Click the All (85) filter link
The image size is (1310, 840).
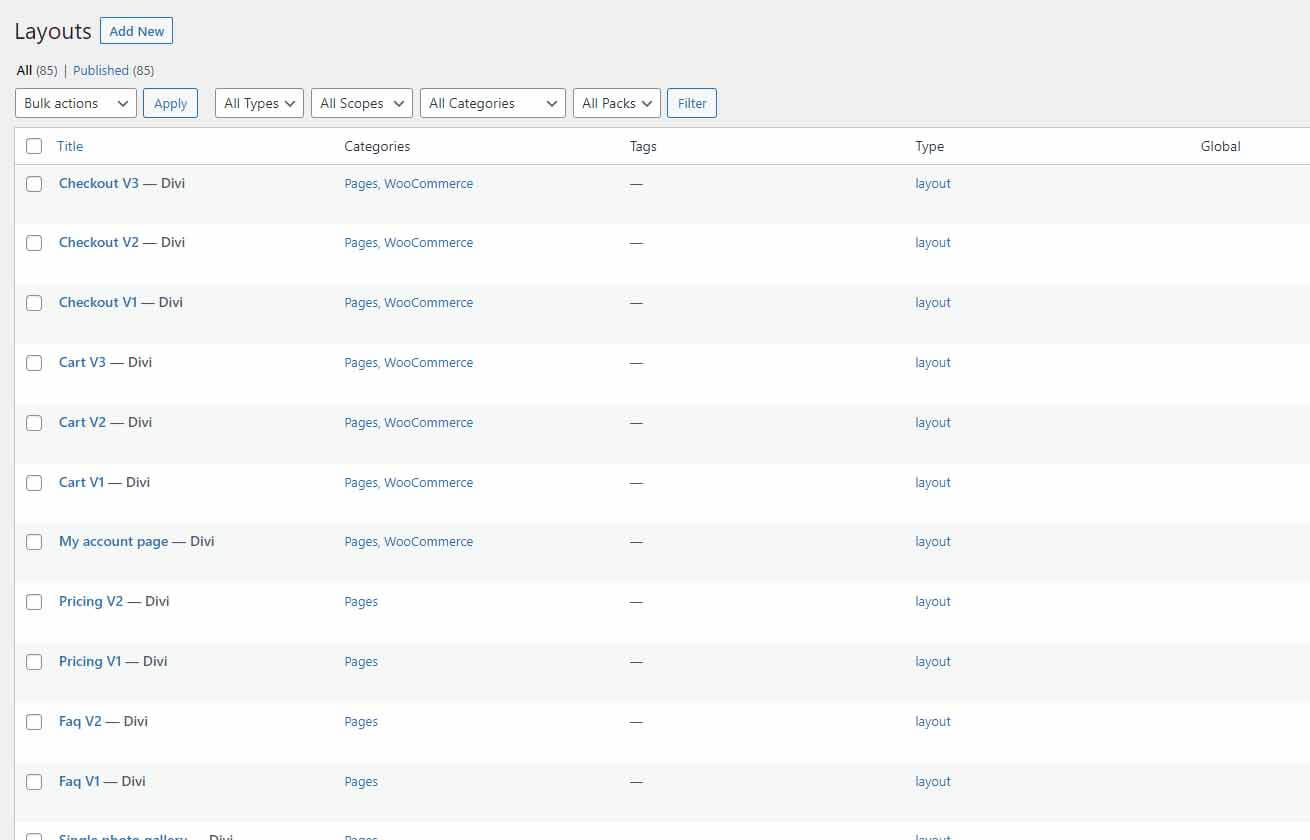pyautogui.click(x=23, y=70)
